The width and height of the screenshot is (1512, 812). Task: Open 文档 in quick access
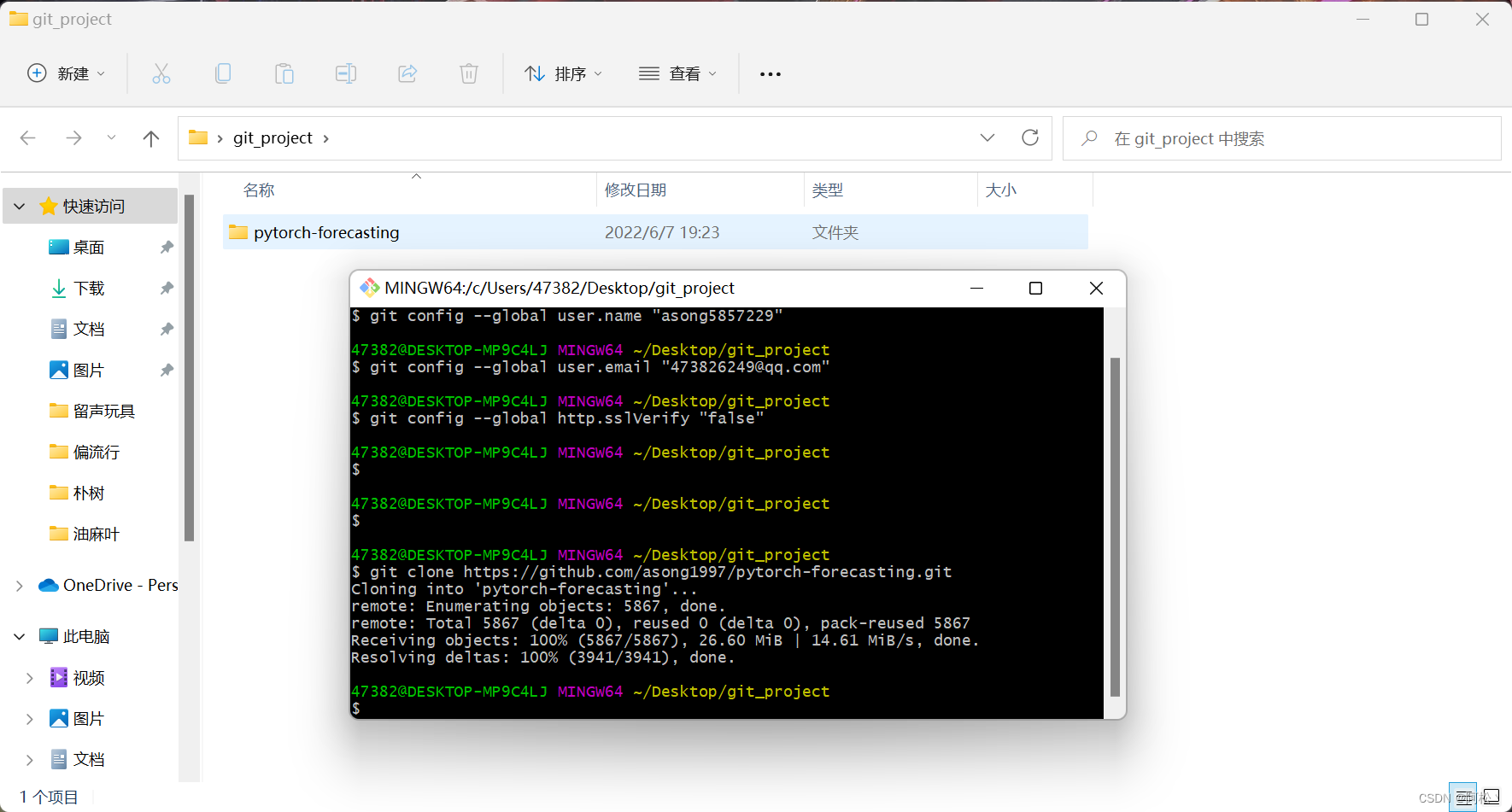pyautogui.click(x=89, y=330)
